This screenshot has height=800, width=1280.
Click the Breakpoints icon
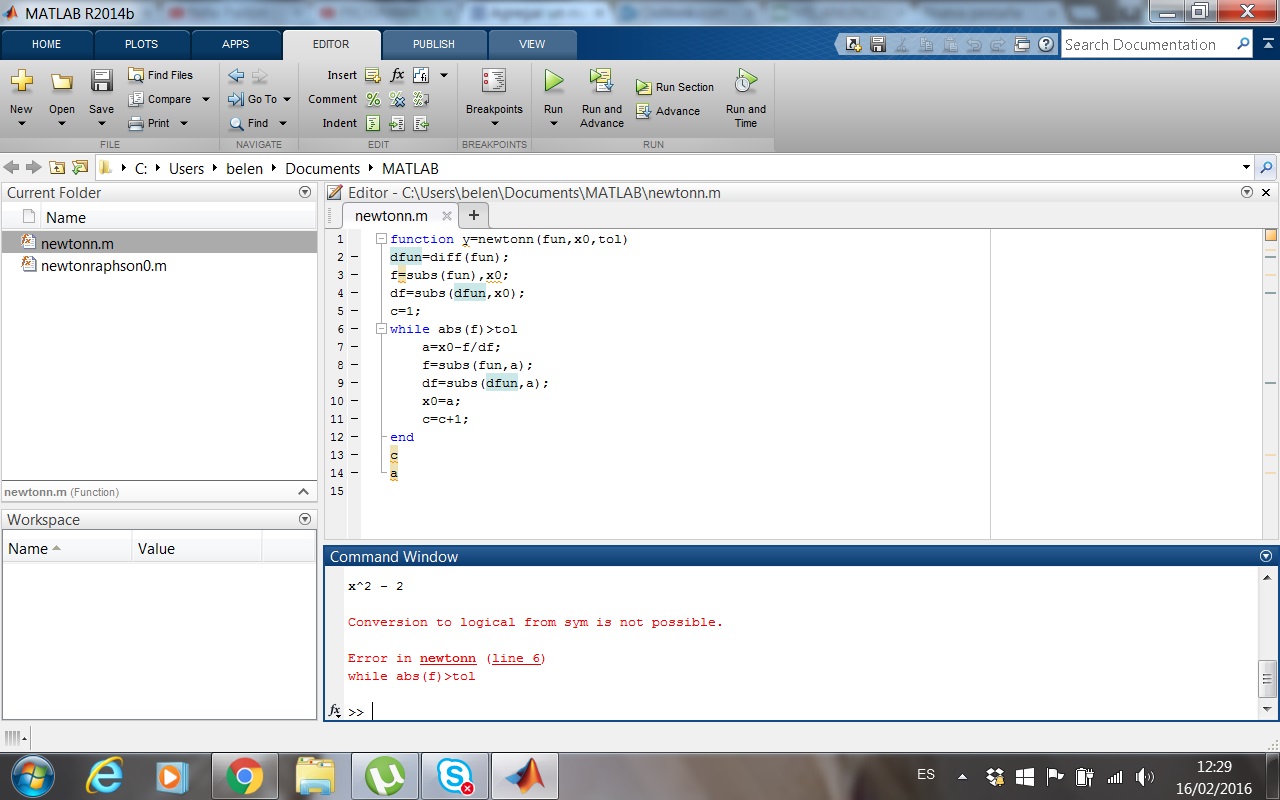pyautogui.click(x=494, y=81)
